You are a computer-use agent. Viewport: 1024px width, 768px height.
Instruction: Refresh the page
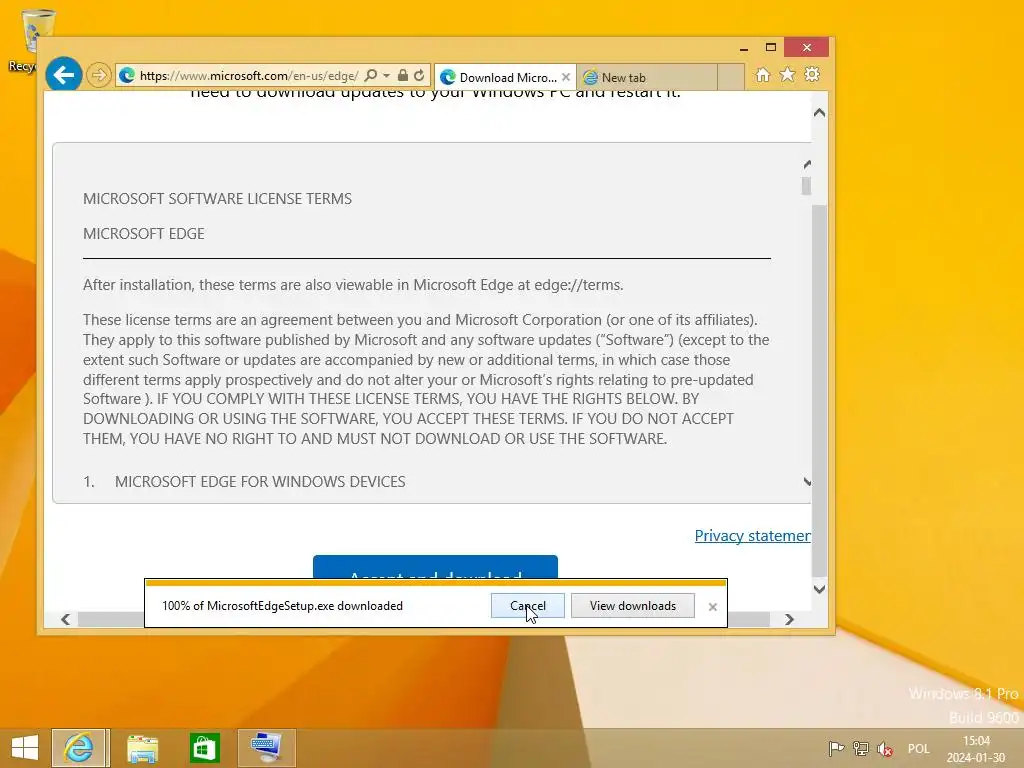click(x=419, y=75)
